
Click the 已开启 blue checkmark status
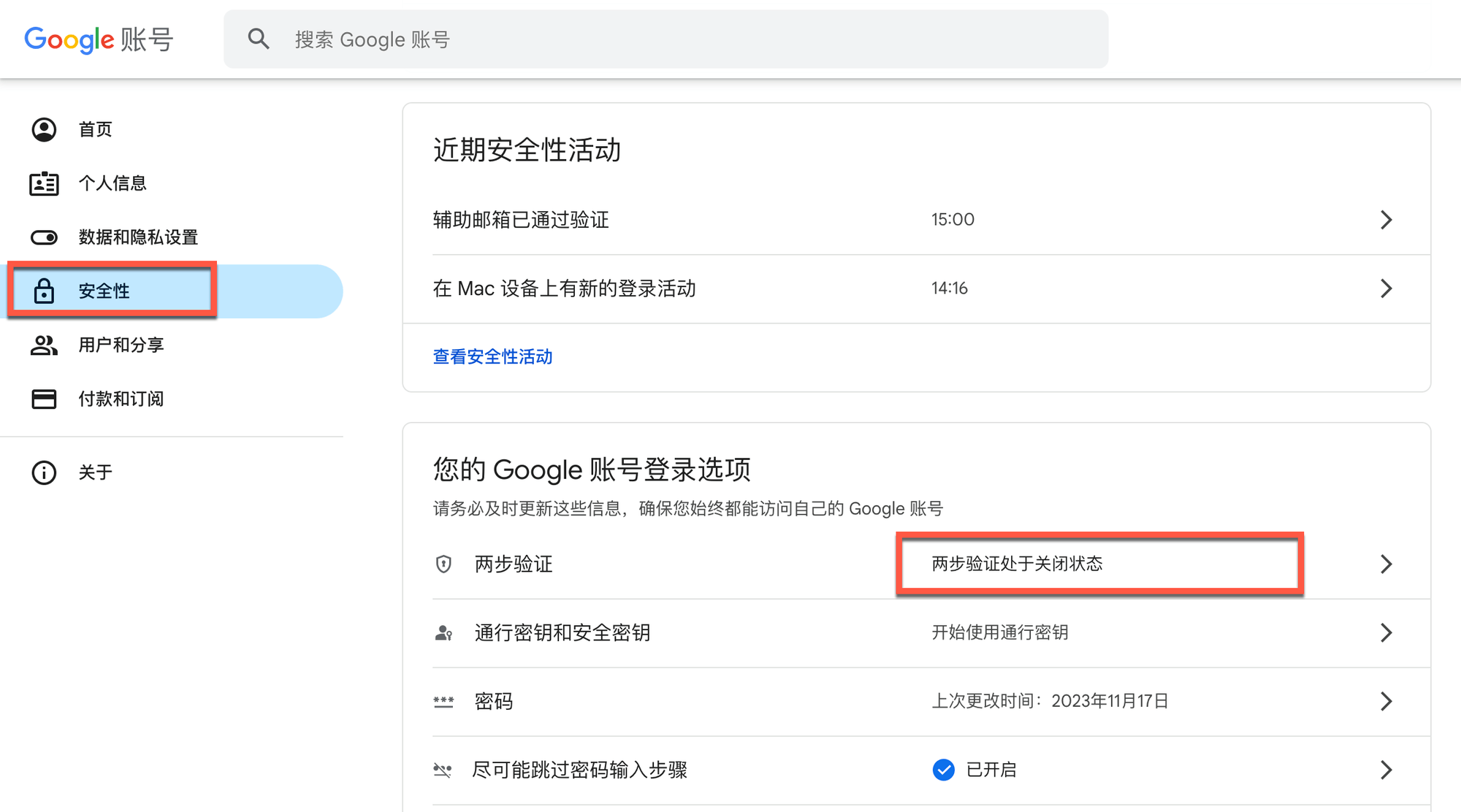click(944, 770)
